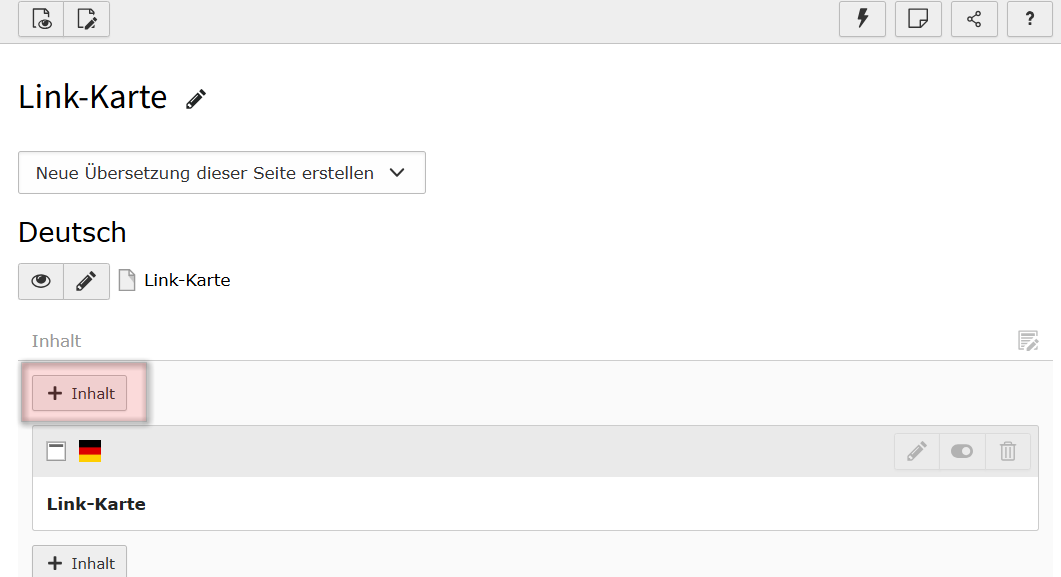
Task: Click the edit page properties icon in top toolbar
Action: click(x=87, y=19)
